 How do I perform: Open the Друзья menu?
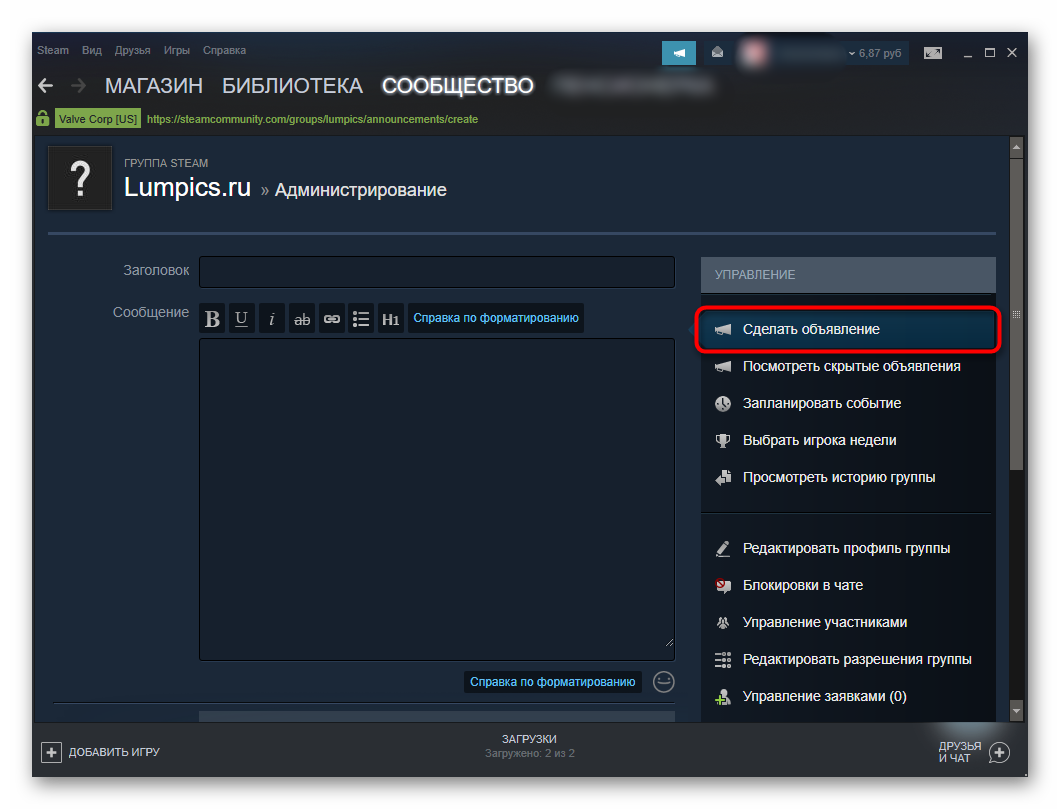132,50
